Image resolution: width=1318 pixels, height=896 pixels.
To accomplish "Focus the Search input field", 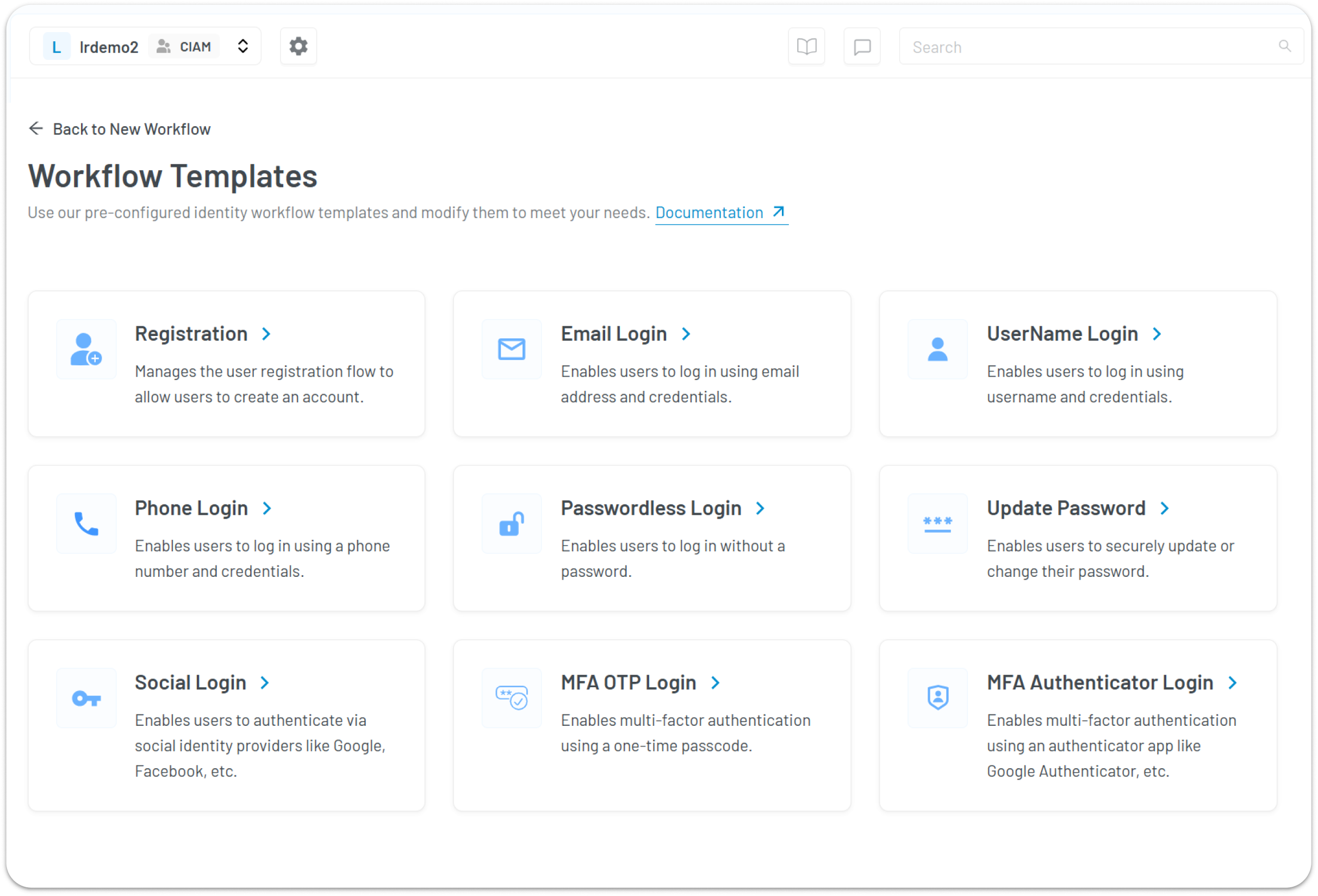I will pos(1101,47).
